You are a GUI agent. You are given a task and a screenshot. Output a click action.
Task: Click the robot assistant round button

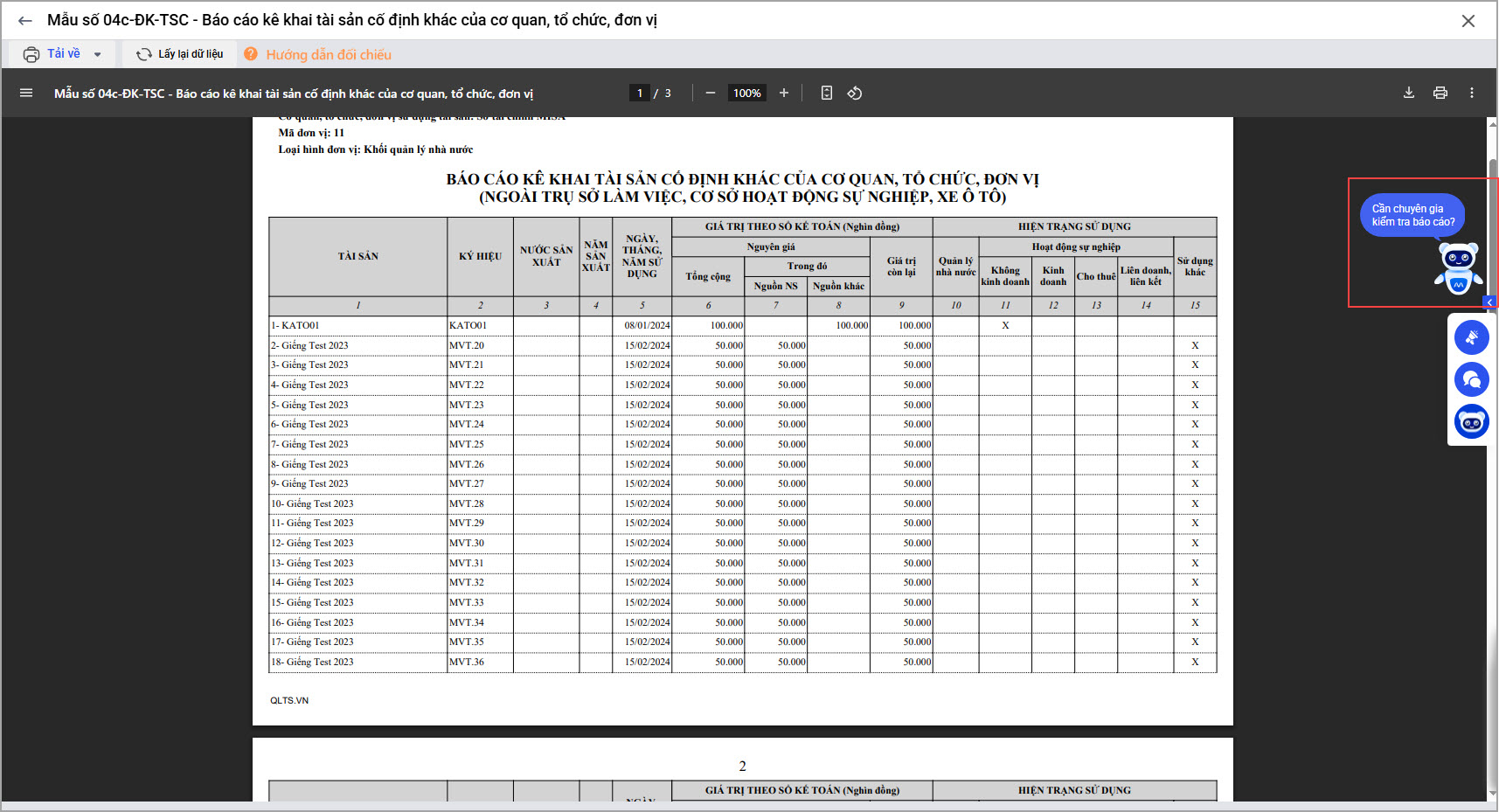[x=1472, y=421]
